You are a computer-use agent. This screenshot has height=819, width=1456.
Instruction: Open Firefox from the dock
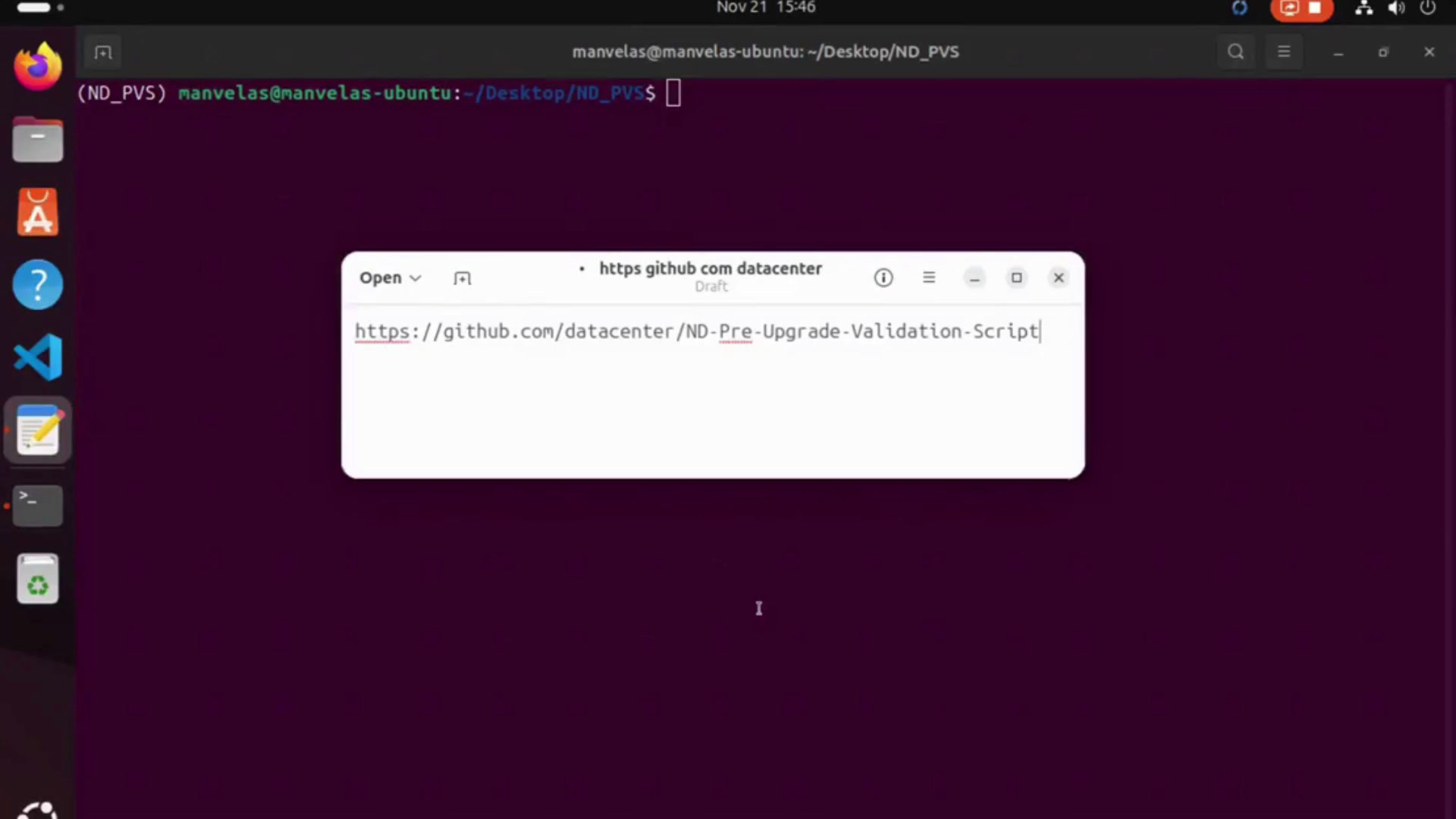(x=37, y=67)
